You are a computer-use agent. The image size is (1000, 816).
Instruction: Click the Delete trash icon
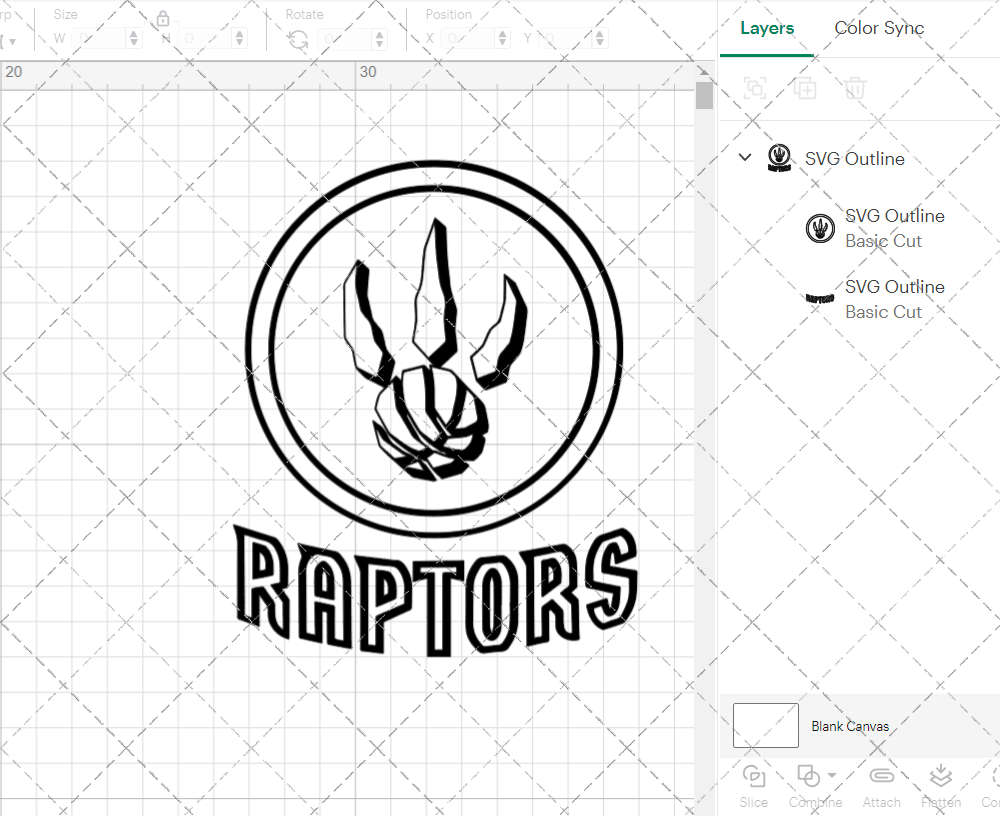(853, 88)
